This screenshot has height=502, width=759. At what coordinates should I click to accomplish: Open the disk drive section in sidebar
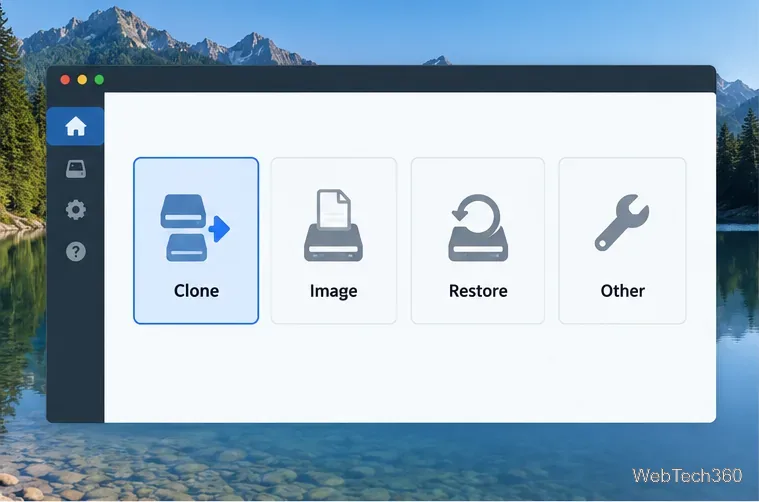click(76, 169)
